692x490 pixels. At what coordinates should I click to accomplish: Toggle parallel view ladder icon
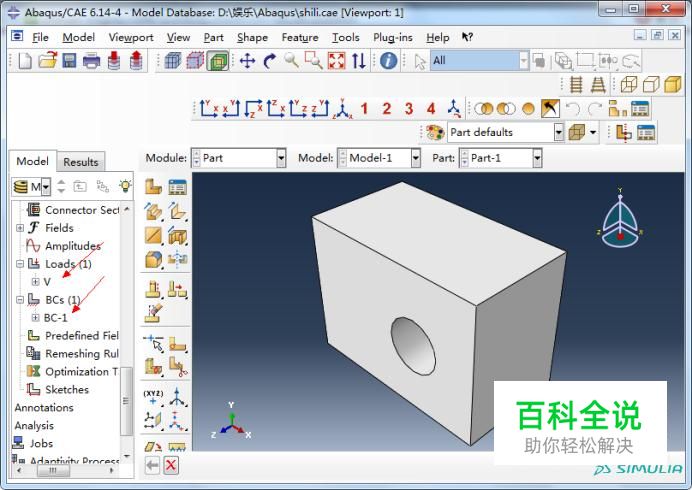tap(576, 84)
